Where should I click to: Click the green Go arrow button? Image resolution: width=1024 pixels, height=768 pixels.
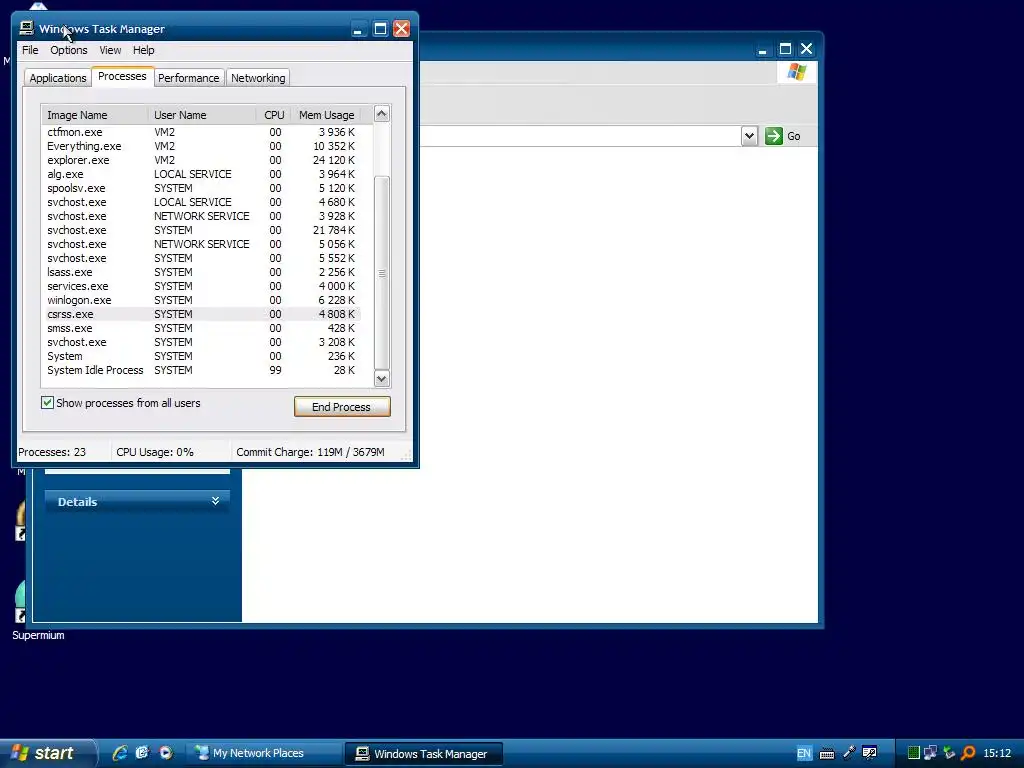pos(774,136)
